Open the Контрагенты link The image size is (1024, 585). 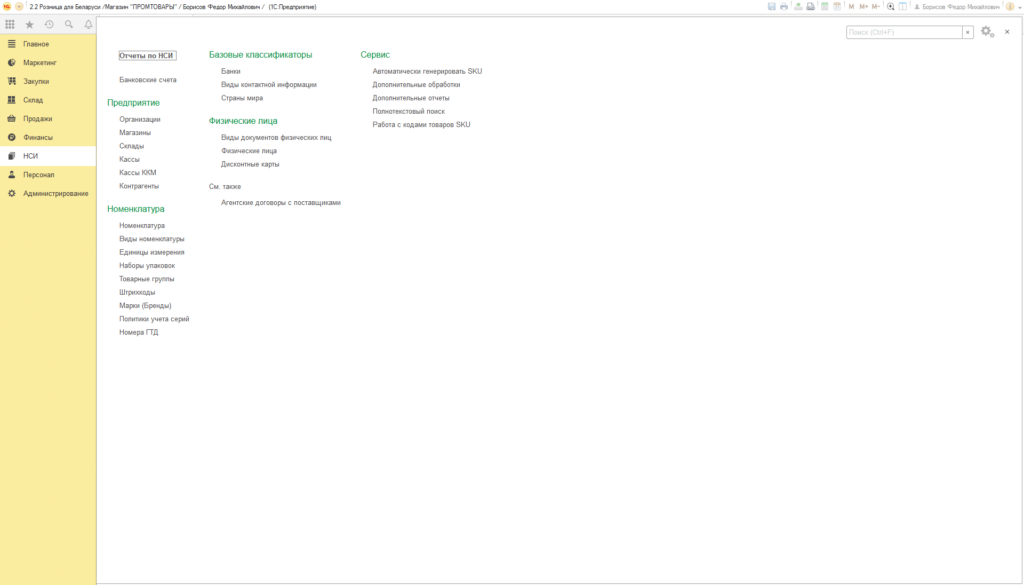139,186
